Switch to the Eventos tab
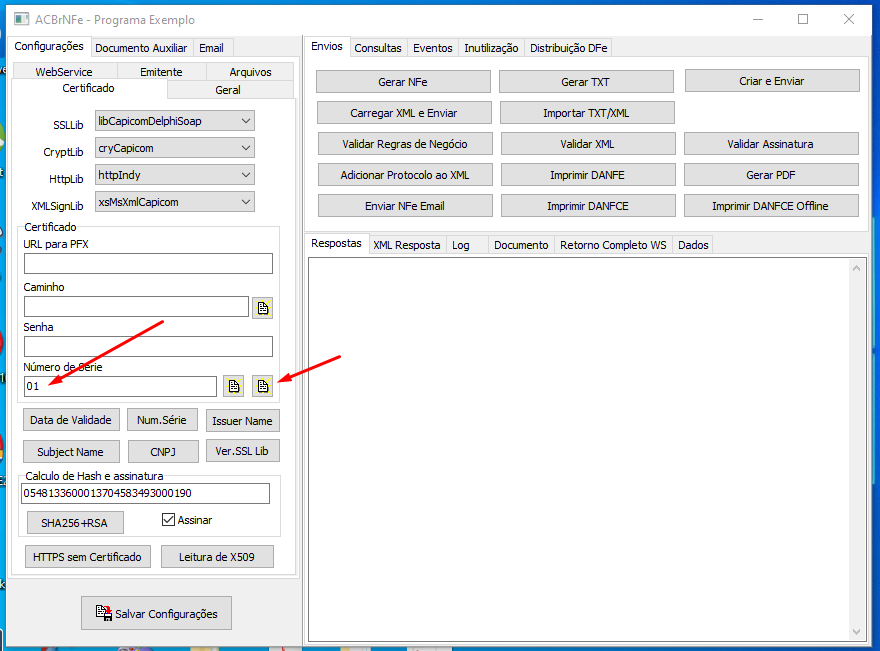Screen dimensions: 880x651 tap(432, 48)
